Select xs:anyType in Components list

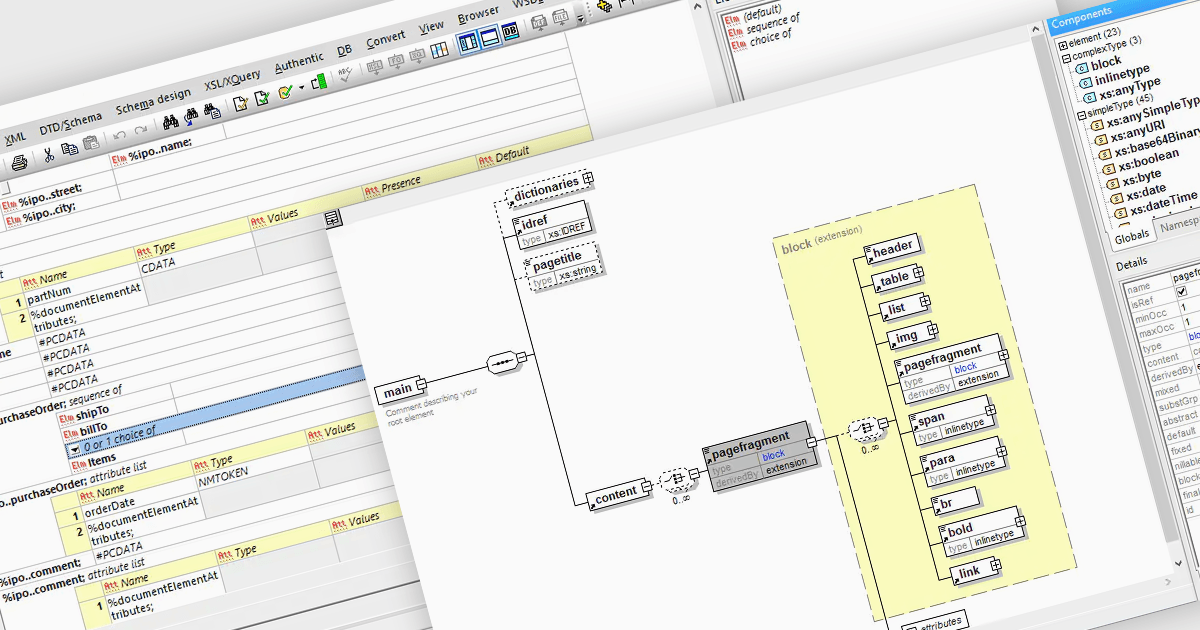[x=1132, y=87]
